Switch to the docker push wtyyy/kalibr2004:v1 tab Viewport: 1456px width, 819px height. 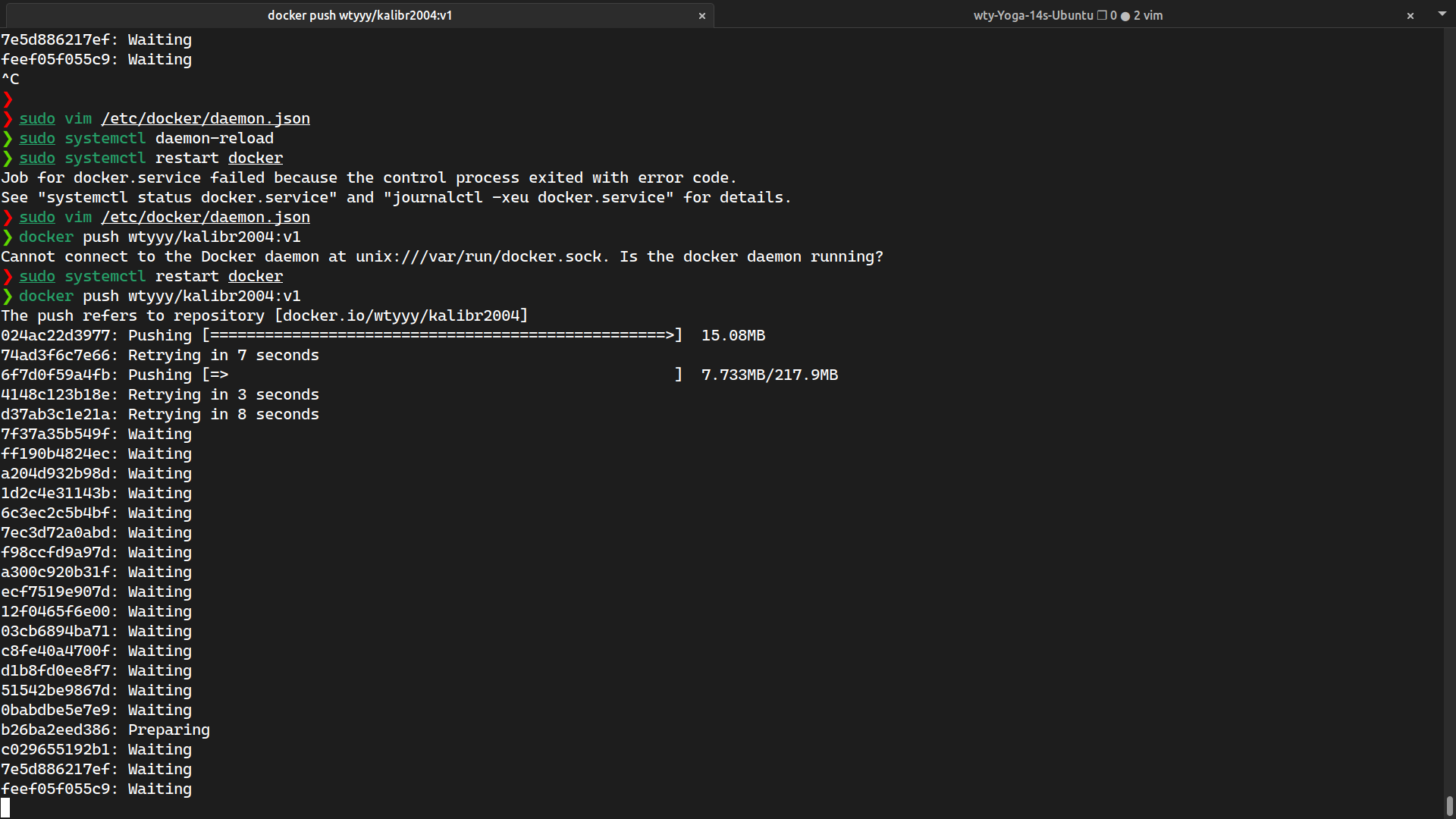point(359,15)
